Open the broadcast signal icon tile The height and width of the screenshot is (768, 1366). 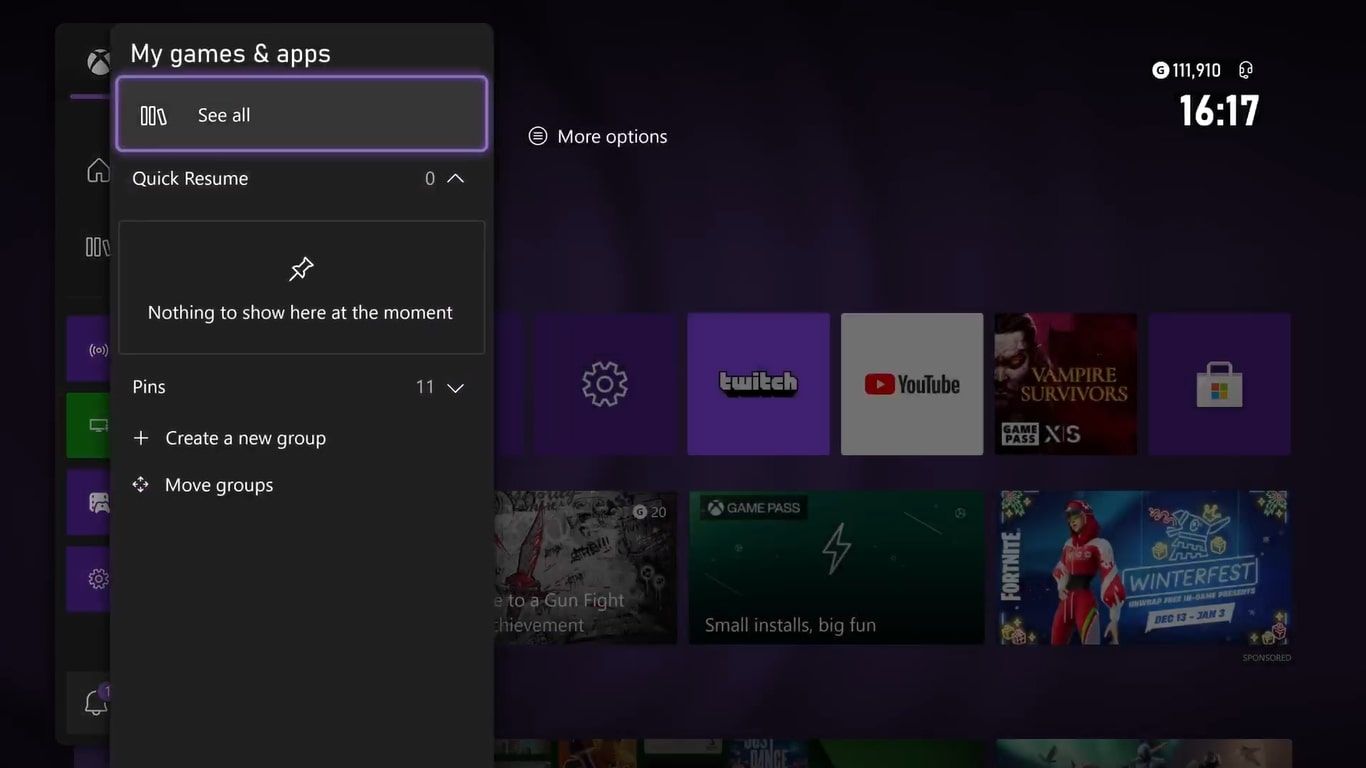[x=97, y=350]
